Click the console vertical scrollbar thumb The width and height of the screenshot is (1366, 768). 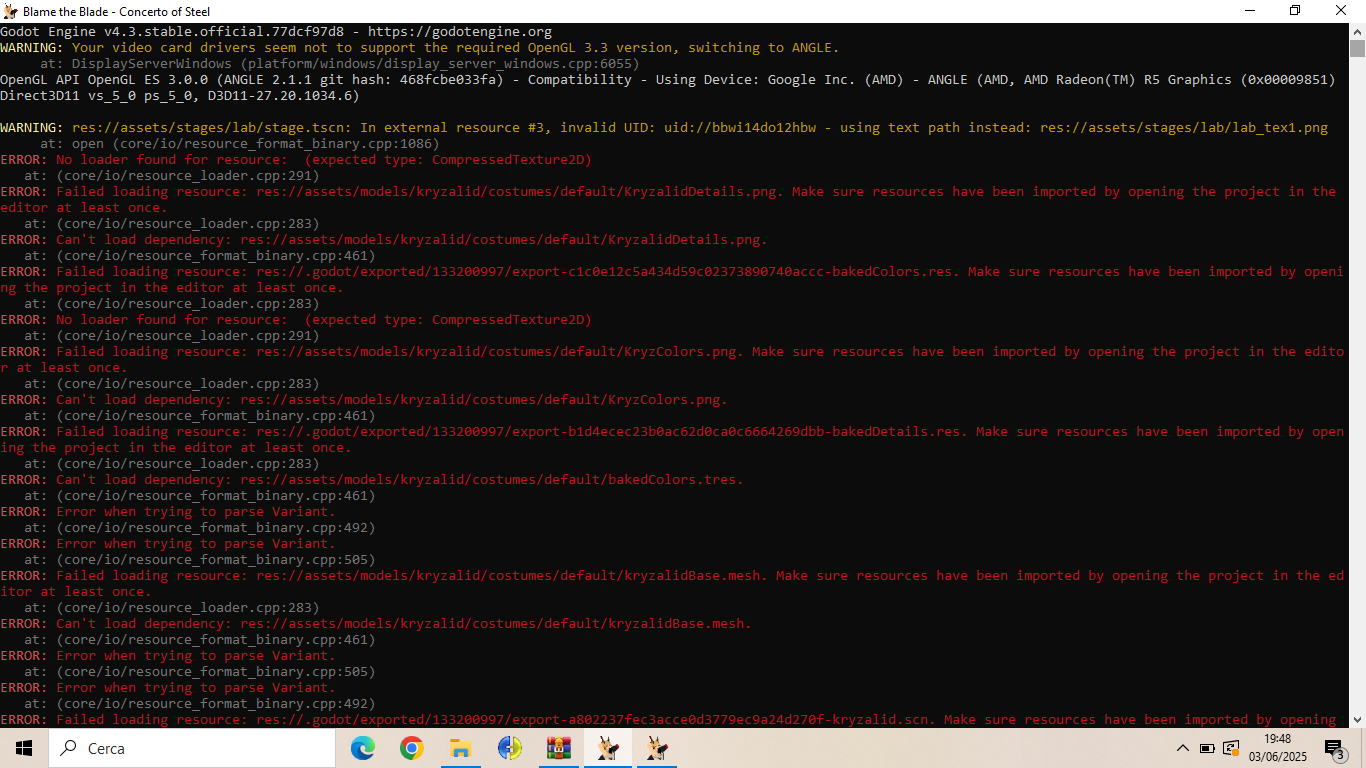click(x=1357, y=49)
